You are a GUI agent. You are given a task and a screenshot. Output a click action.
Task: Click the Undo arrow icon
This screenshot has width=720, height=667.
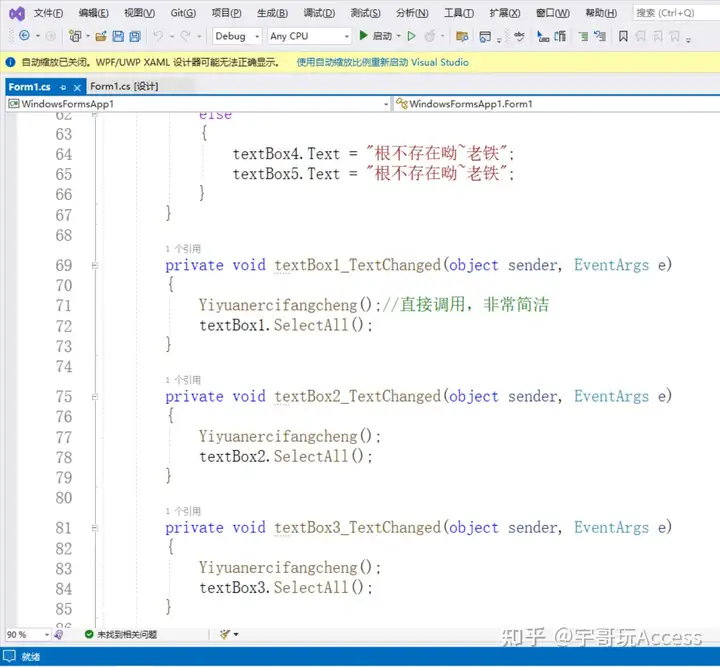[x=158, y=36]
